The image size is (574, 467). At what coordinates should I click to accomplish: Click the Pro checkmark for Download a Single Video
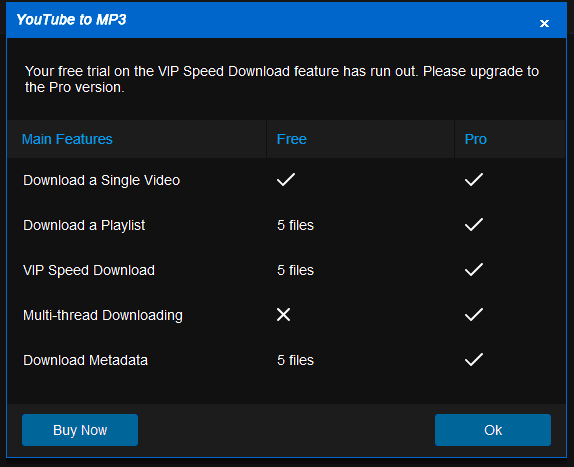coord(474,179)
